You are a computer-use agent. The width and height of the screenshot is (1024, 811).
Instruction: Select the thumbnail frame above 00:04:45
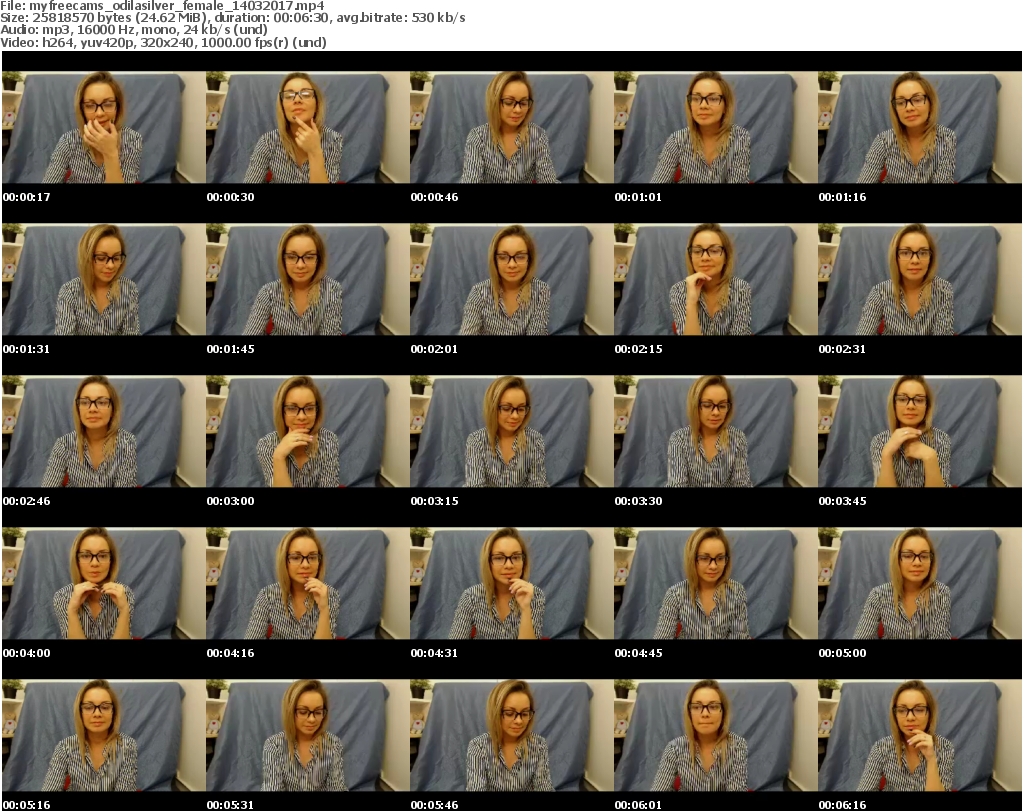[x=715, y=583]
